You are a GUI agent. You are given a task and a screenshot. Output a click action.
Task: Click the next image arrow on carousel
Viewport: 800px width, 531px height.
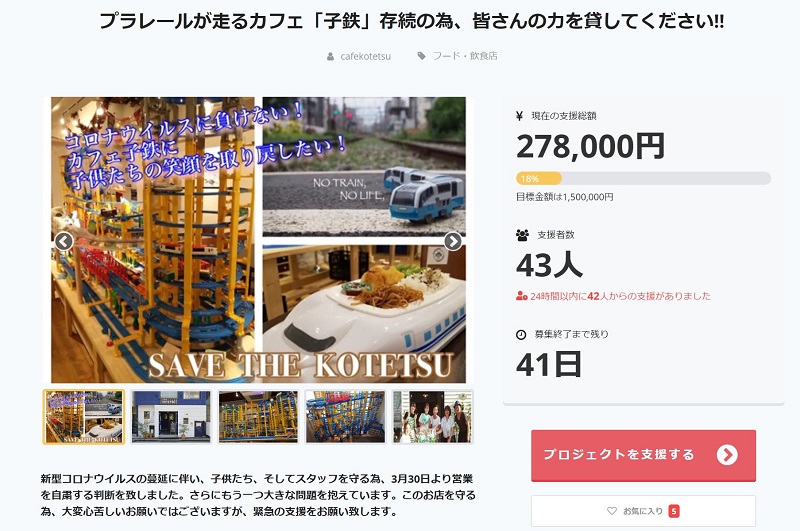pyautogui.click(x=453, y=241)
